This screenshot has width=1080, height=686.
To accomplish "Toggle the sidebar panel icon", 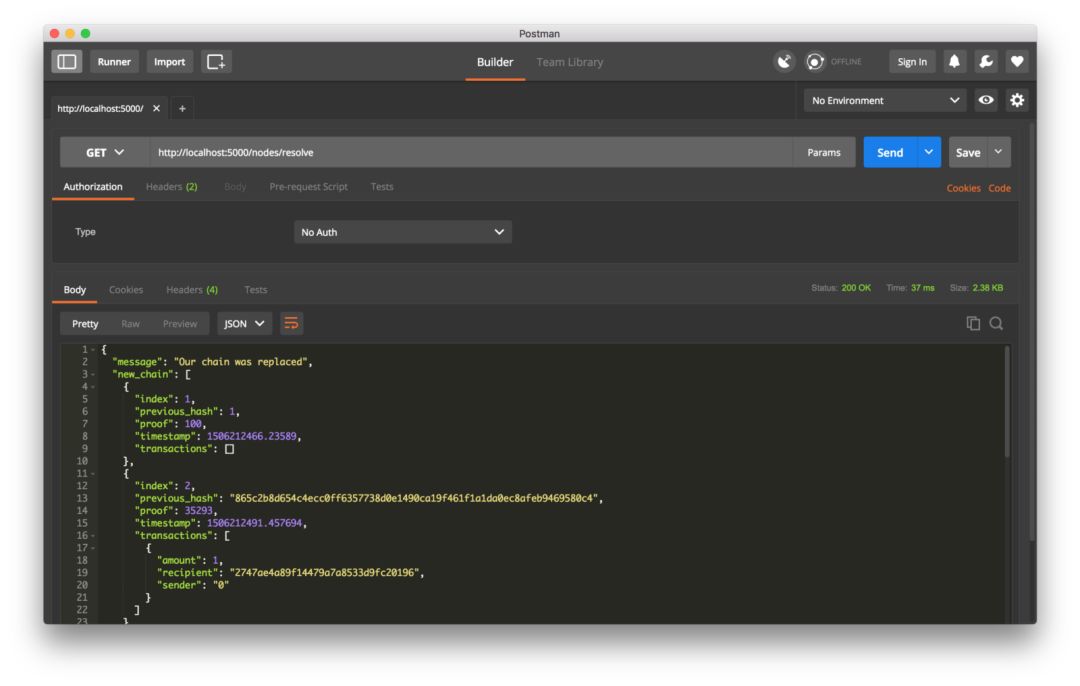I will pos(67,61).
